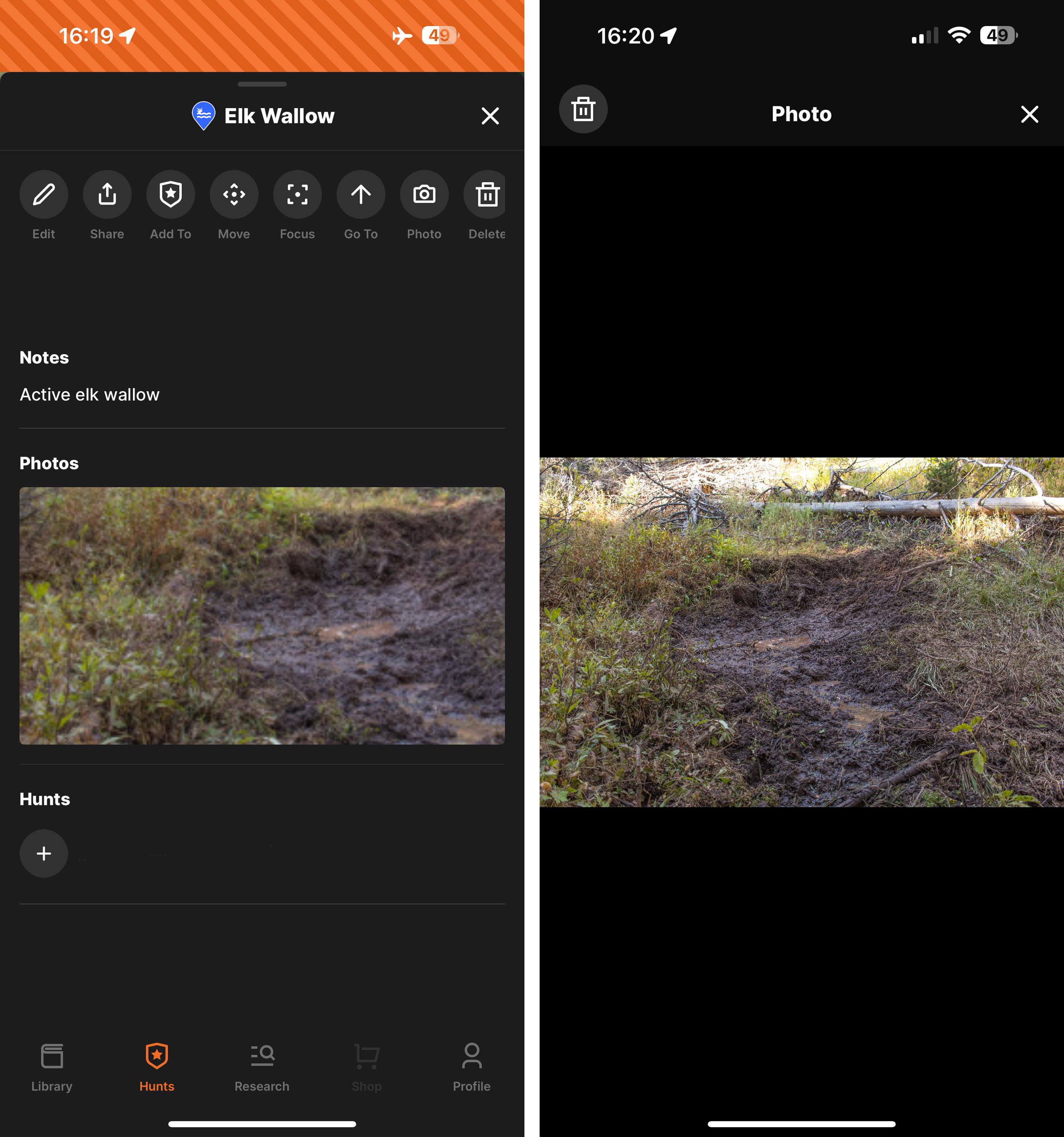Open the elk wallow photo thumbnail

262,616
